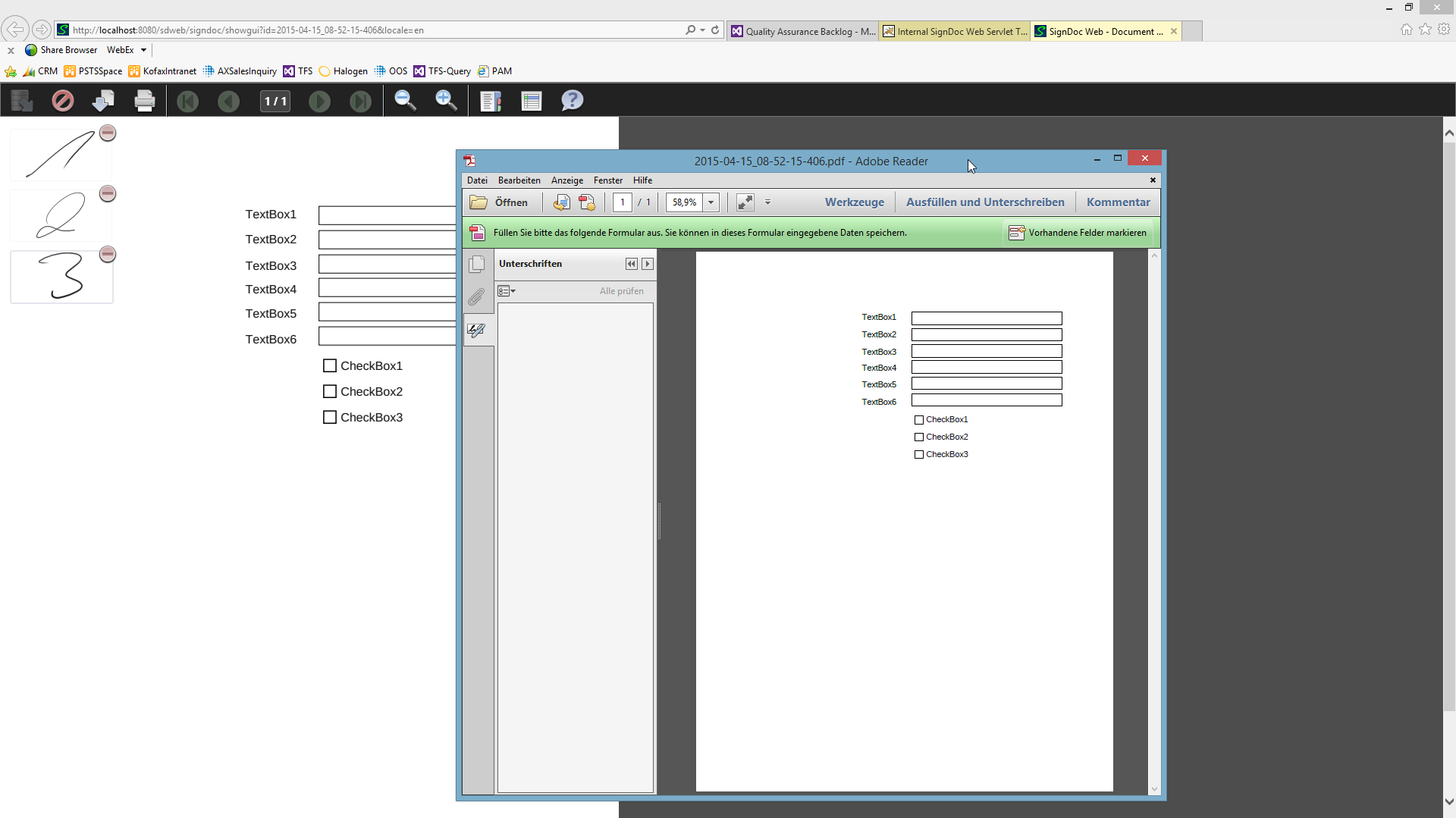Open the attachments paperclip panel icon

click(477, 297)
